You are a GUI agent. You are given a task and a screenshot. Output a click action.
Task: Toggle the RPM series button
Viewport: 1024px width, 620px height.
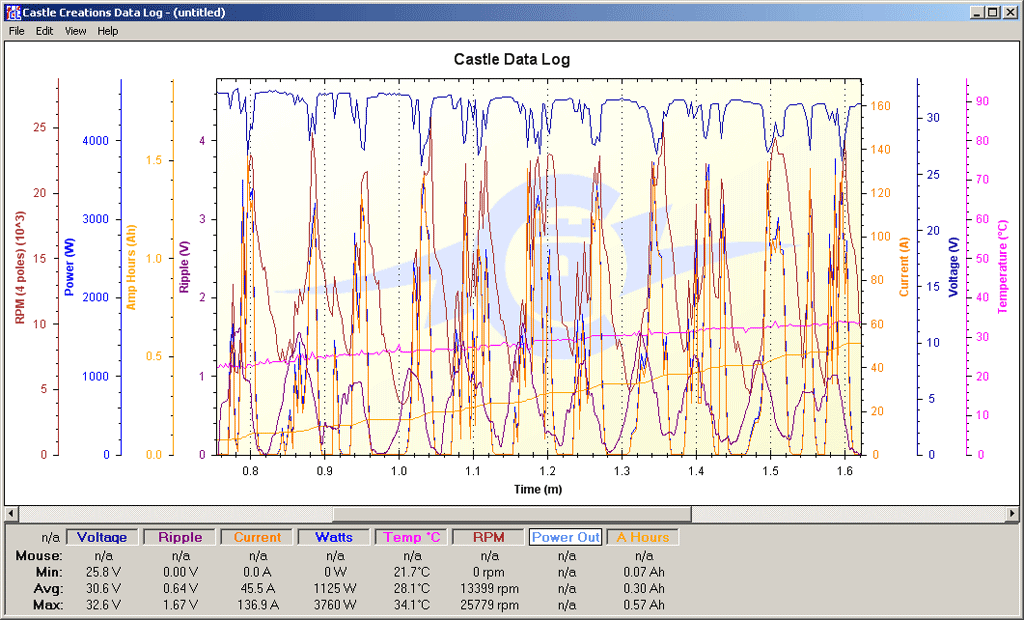coord(488,537)
